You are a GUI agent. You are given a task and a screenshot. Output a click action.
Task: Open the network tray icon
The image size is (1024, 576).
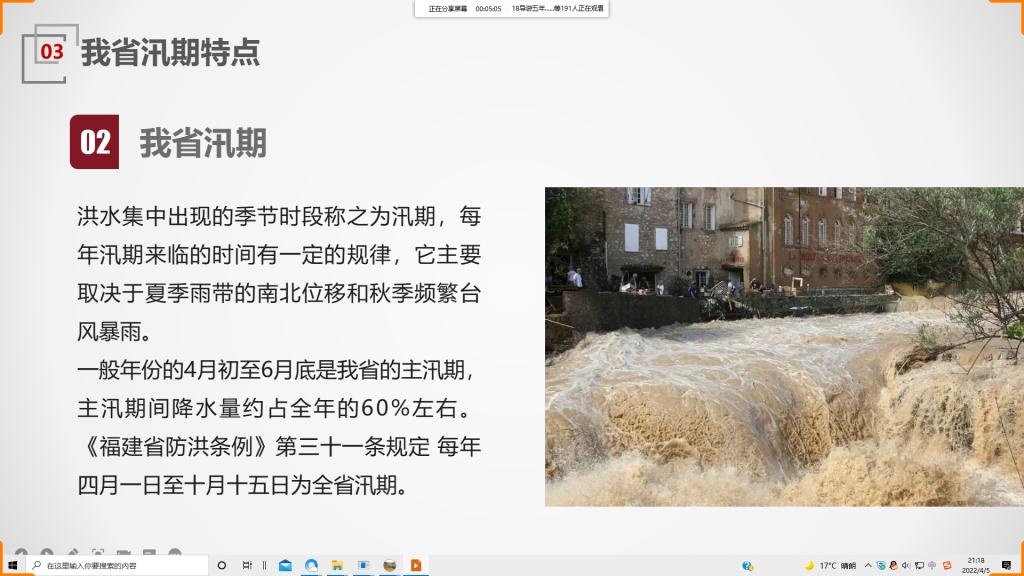[x=919, y=565]
